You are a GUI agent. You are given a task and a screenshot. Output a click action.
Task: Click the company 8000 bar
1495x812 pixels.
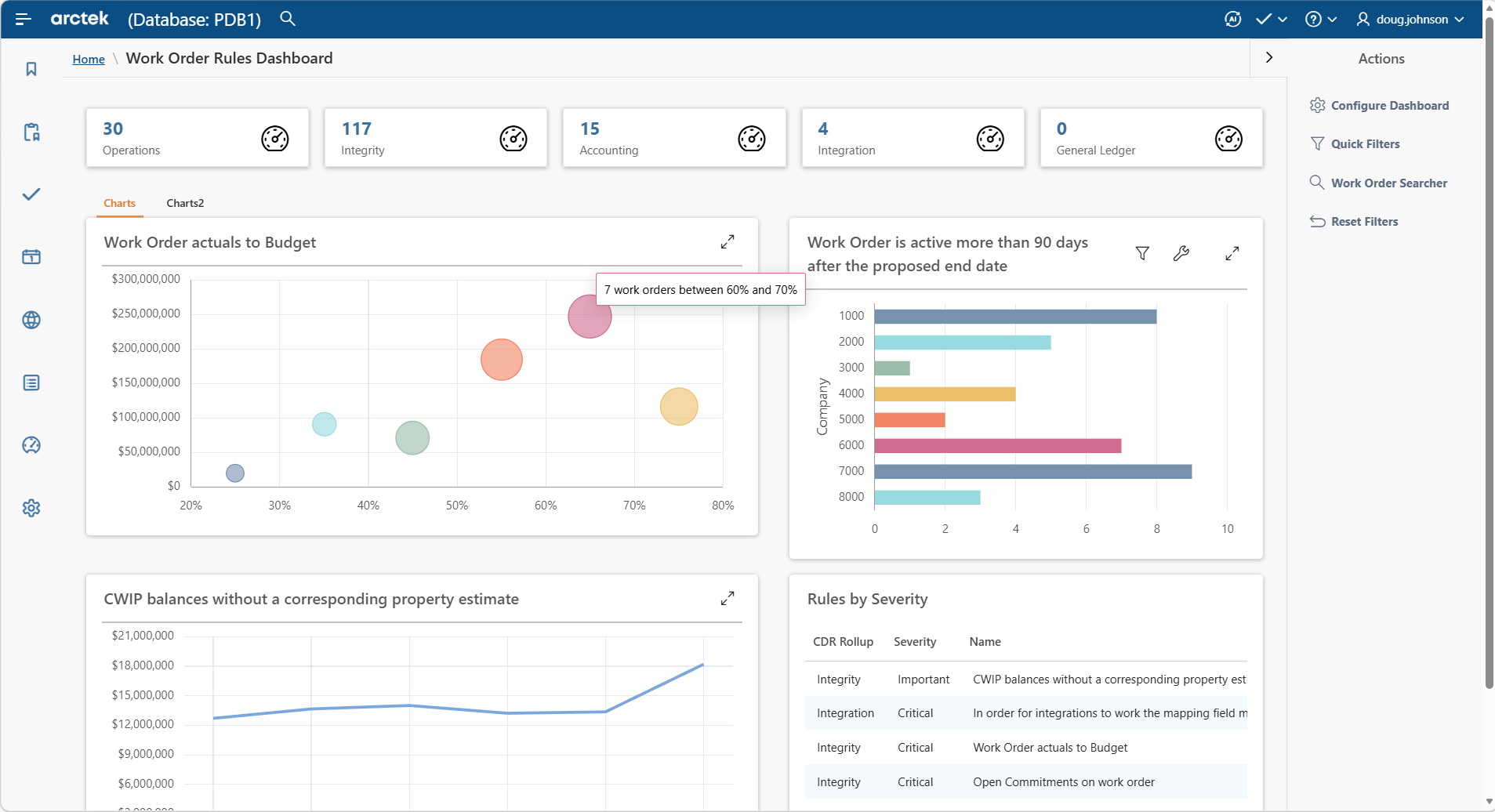point(927,498)
